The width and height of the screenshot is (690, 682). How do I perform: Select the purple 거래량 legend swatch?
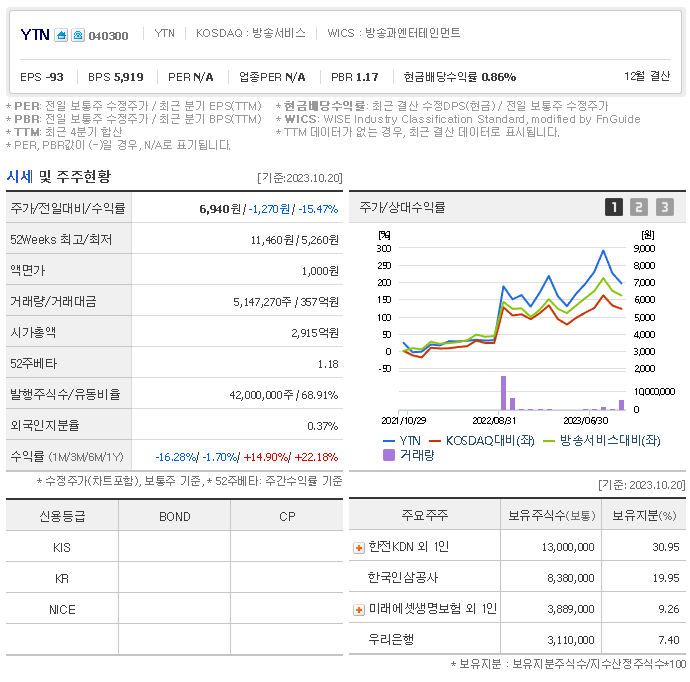(389, 455)
